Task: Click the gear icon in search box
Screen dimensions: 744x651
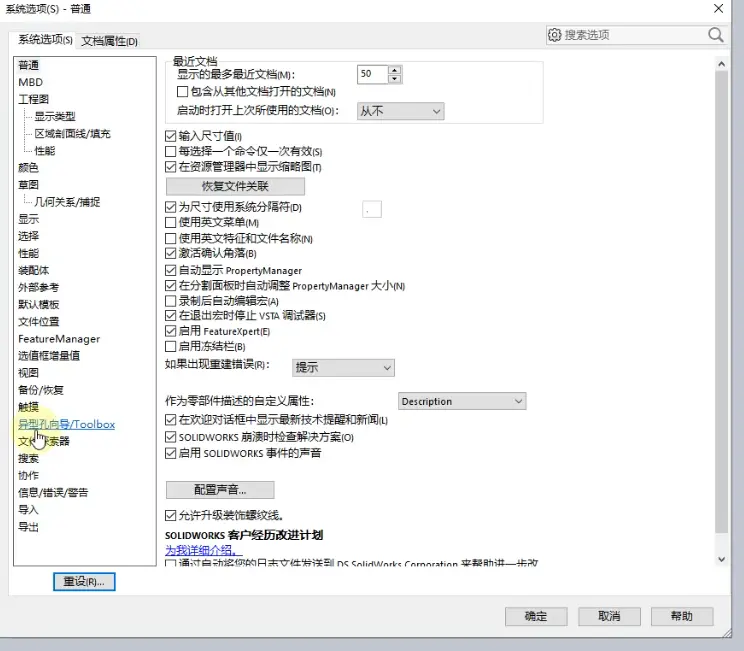Action: 554,35
